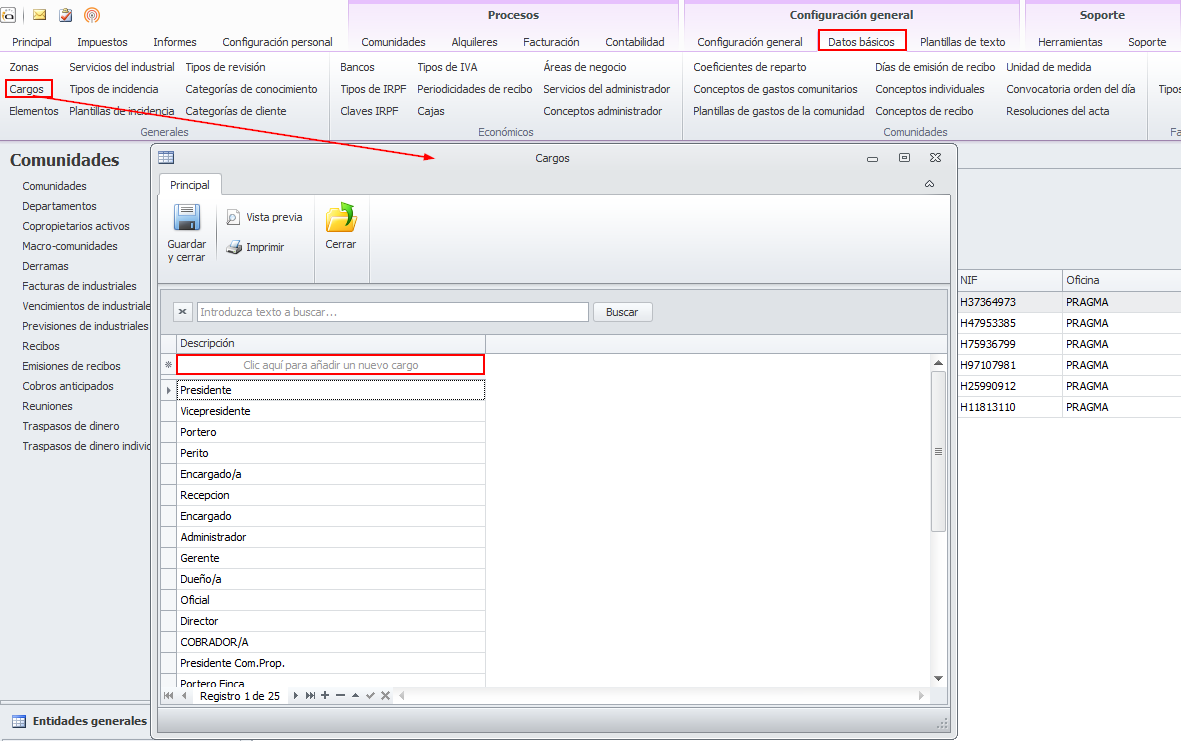The image size is (1181, 741).
Task: Select the Principal tab in the Cargos window
Action: tap(190, 184)
